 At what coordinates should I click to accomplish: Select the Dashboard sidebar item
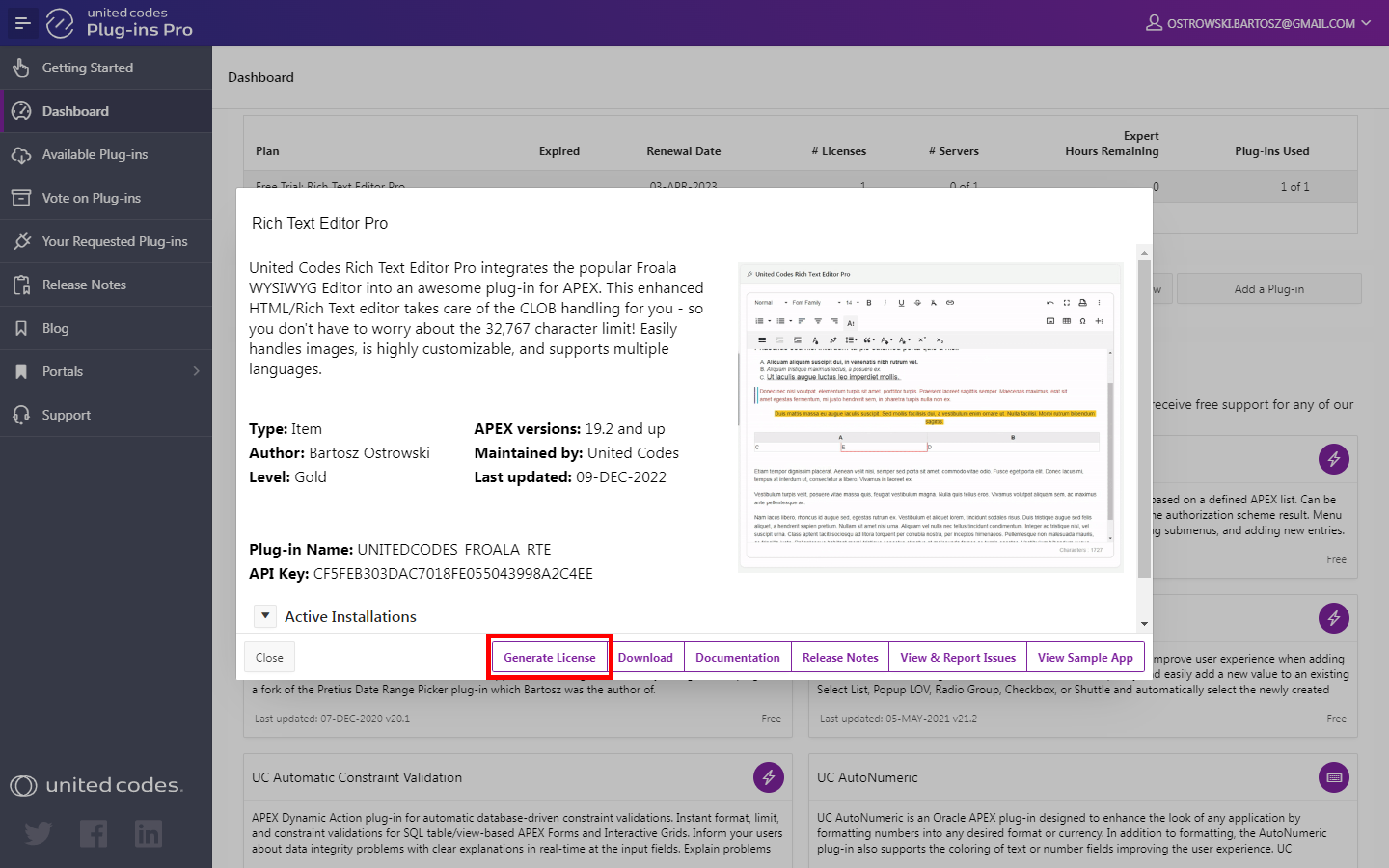106,111
